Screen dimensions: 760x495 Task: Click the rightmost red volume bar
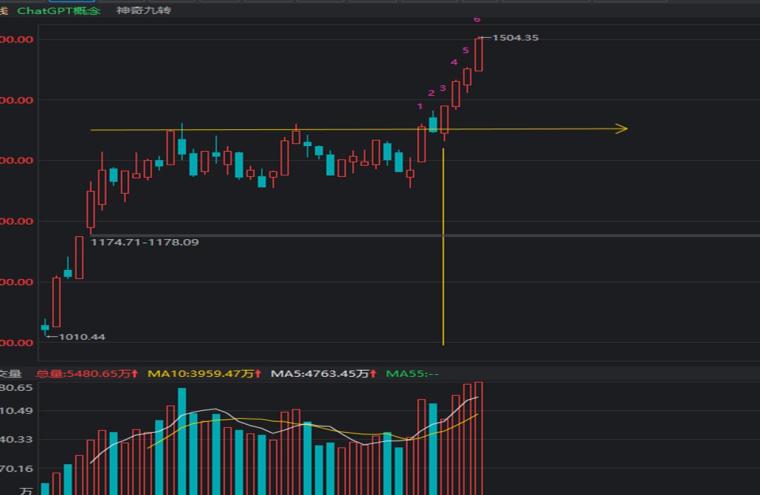pyautogui.click(x=478, y=438)
